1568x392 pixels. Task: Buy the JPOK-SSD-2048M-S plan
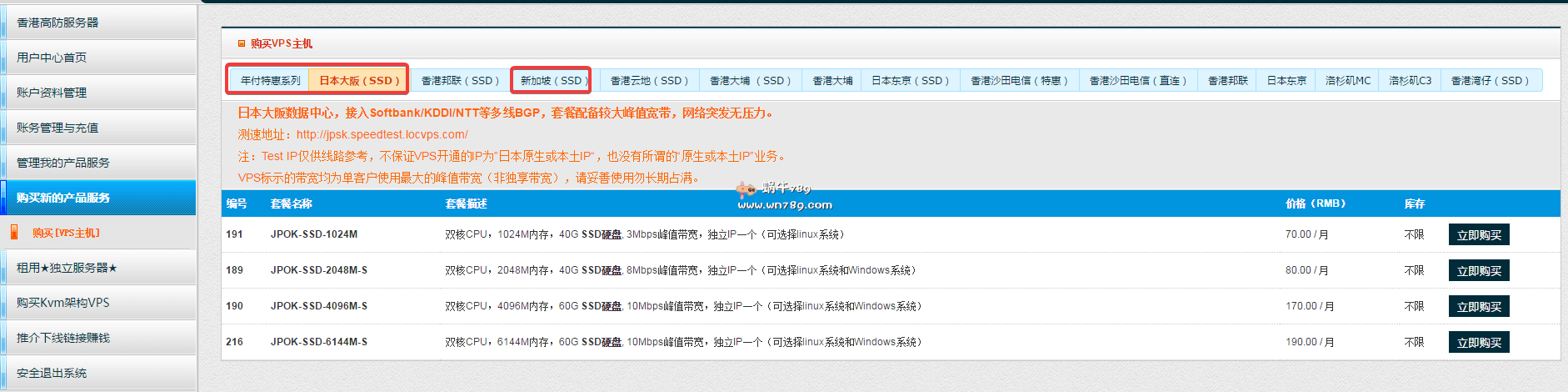click(x=1479, y=271)
